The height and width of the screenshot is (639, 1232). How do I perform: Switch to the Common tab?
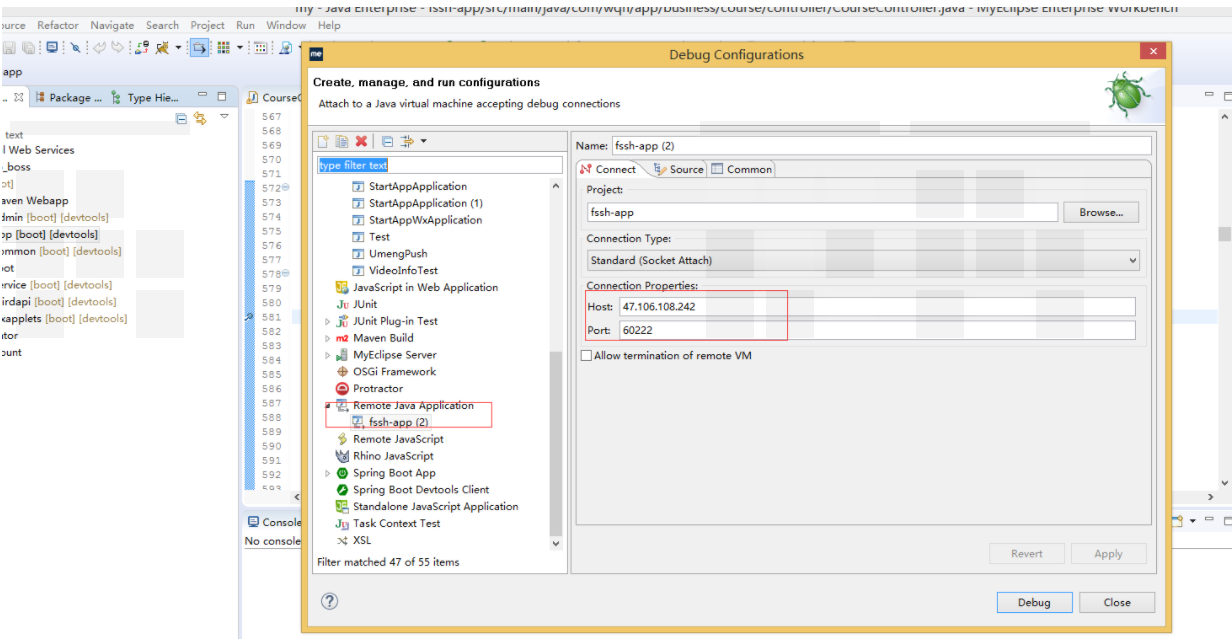click(x=742, y=169)
